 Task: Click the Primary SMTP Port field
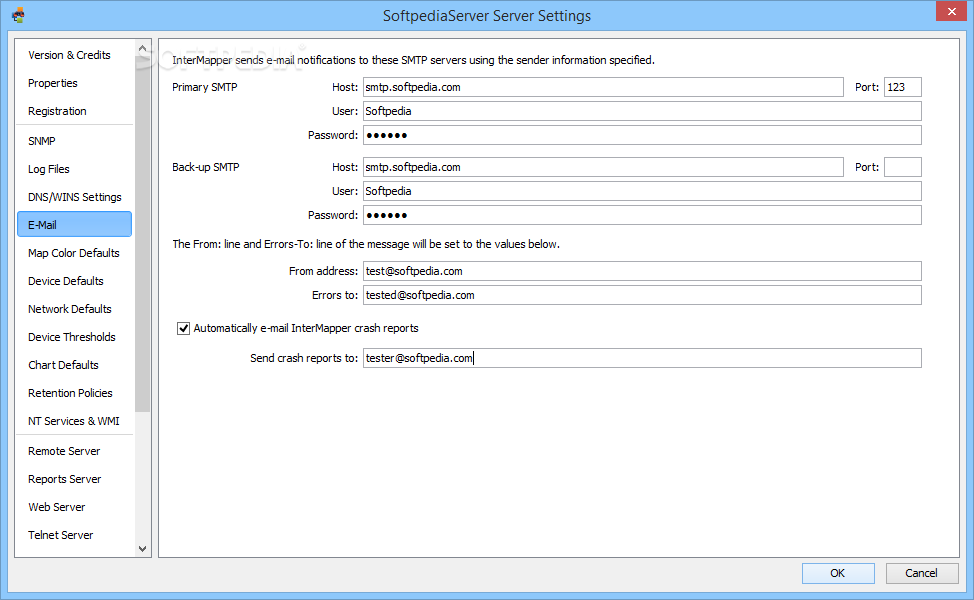[903, 87]
